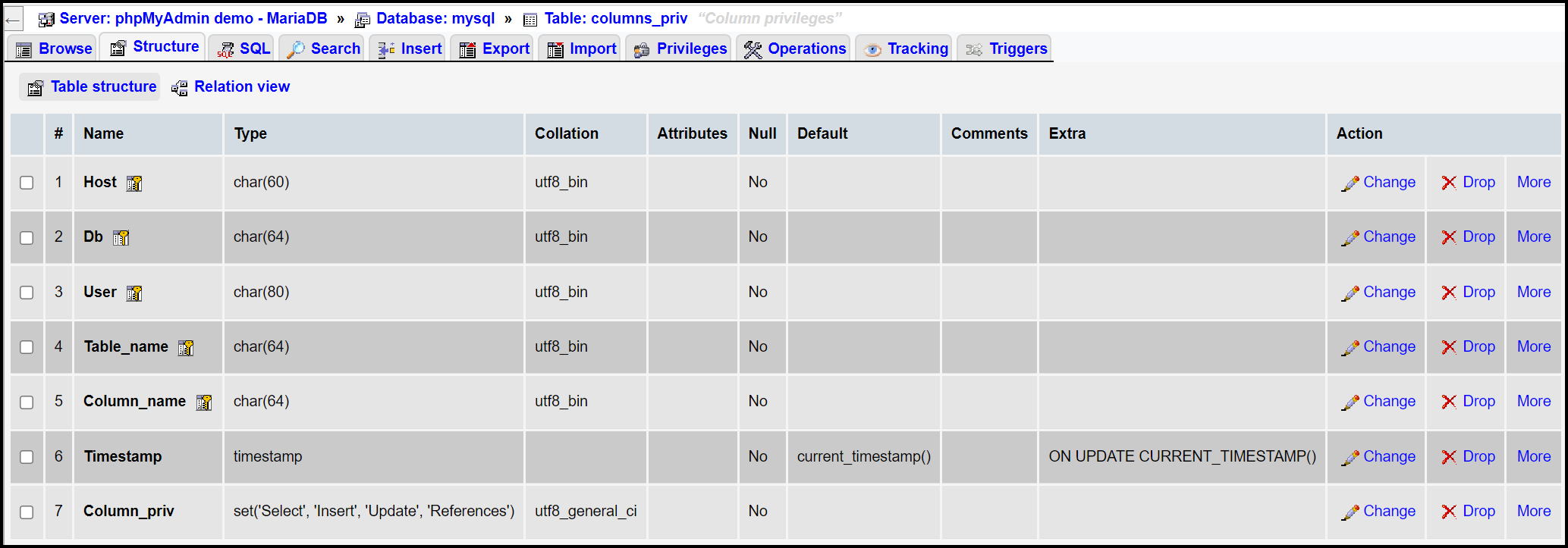Click the red X Drop icon on User row
1568x548 pixels.
(1451, 292)
